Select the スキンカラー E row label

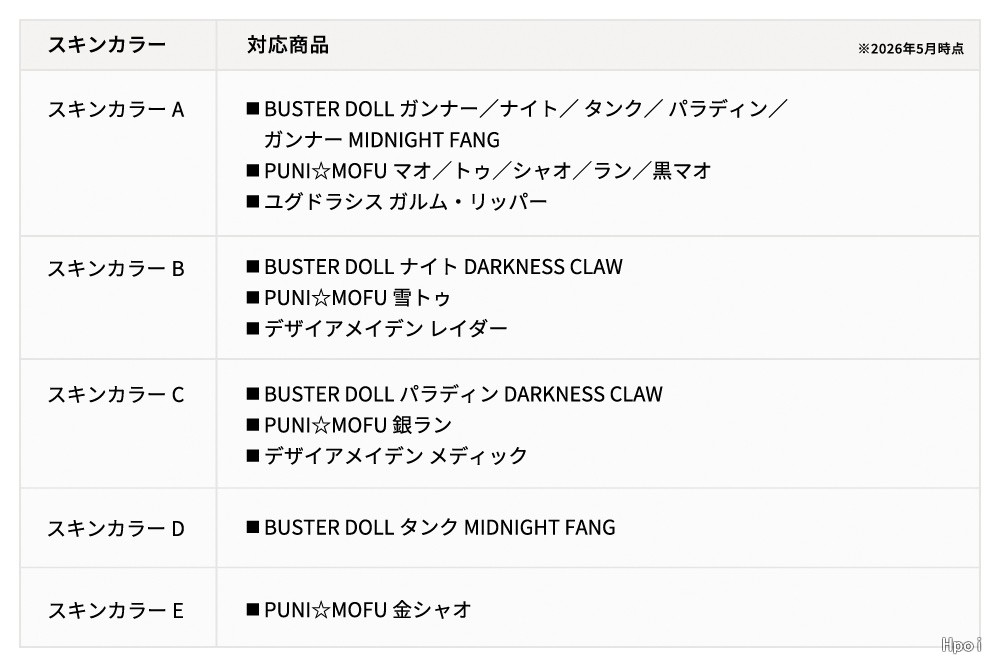click(116, 610)
